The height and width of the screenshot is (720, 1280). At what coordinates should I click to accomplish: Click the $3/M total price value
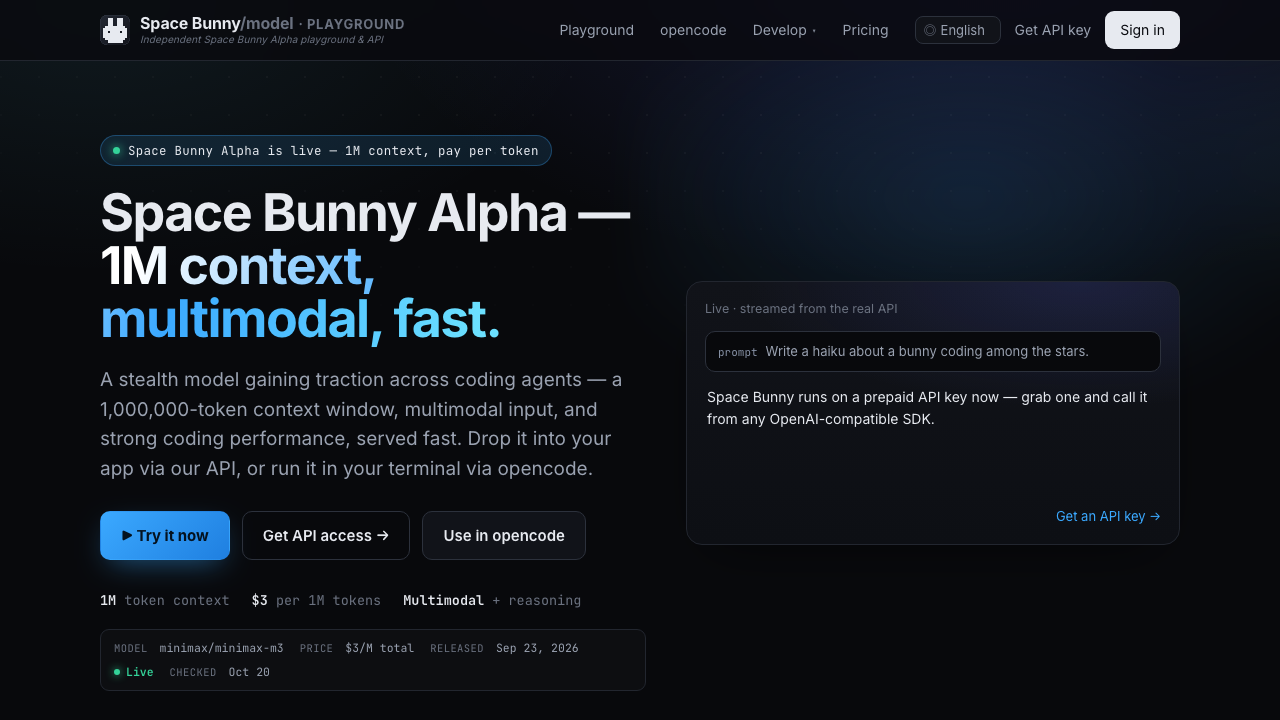(x=379, y=648)
